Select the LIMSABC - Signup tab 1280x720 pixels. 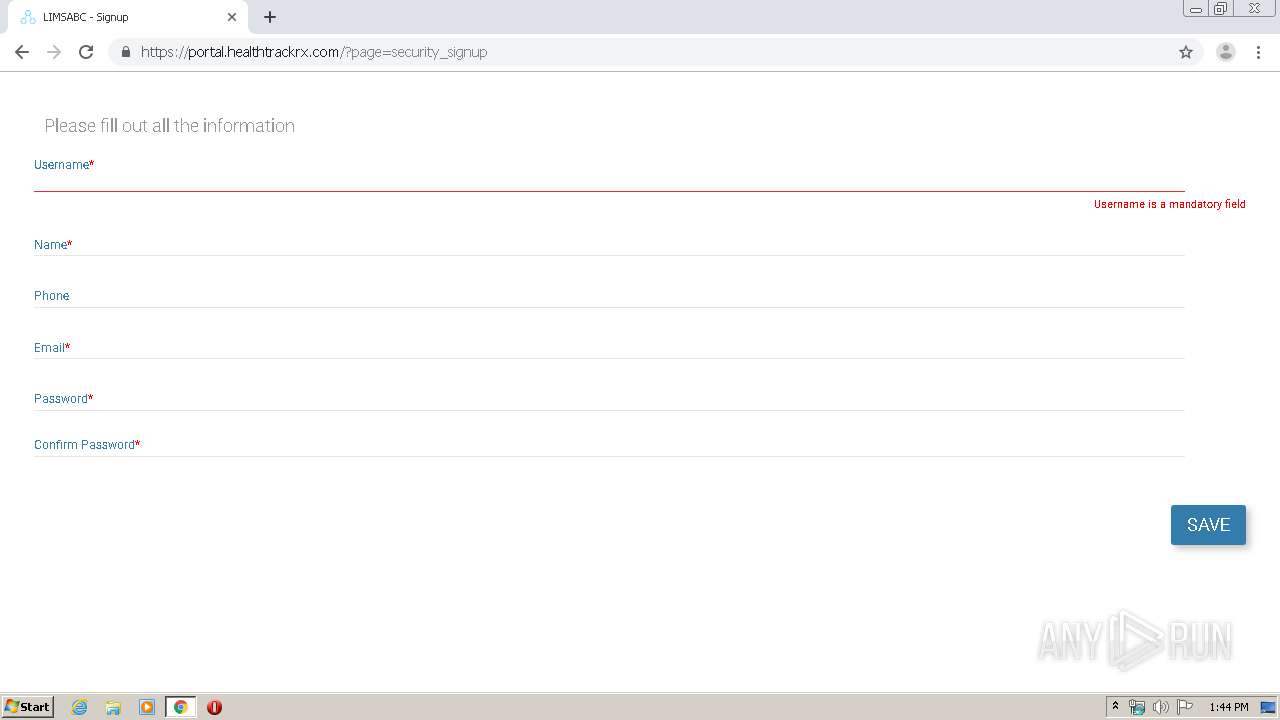[x=127, y=17]
